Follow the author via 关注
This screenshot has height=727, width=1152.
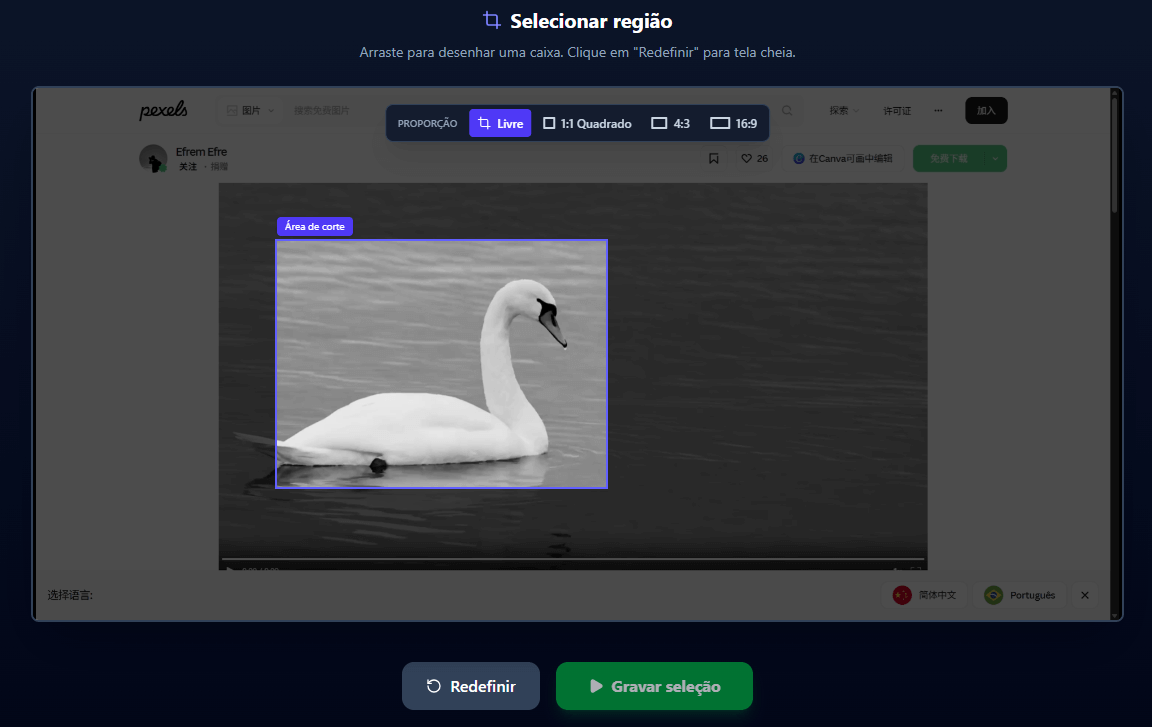pos(188,167)
